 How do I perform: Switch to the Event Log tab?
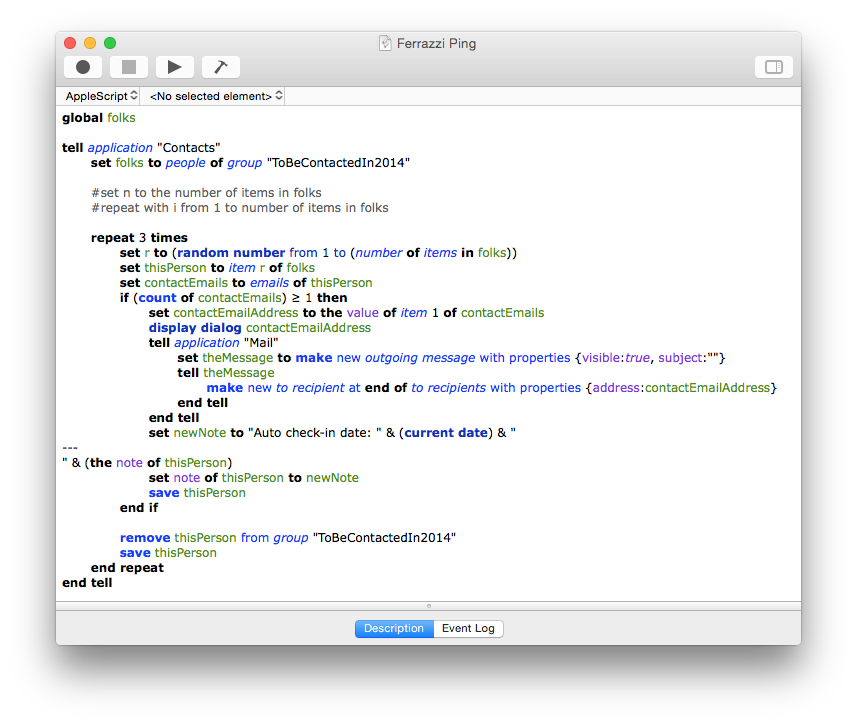point(468,629)
